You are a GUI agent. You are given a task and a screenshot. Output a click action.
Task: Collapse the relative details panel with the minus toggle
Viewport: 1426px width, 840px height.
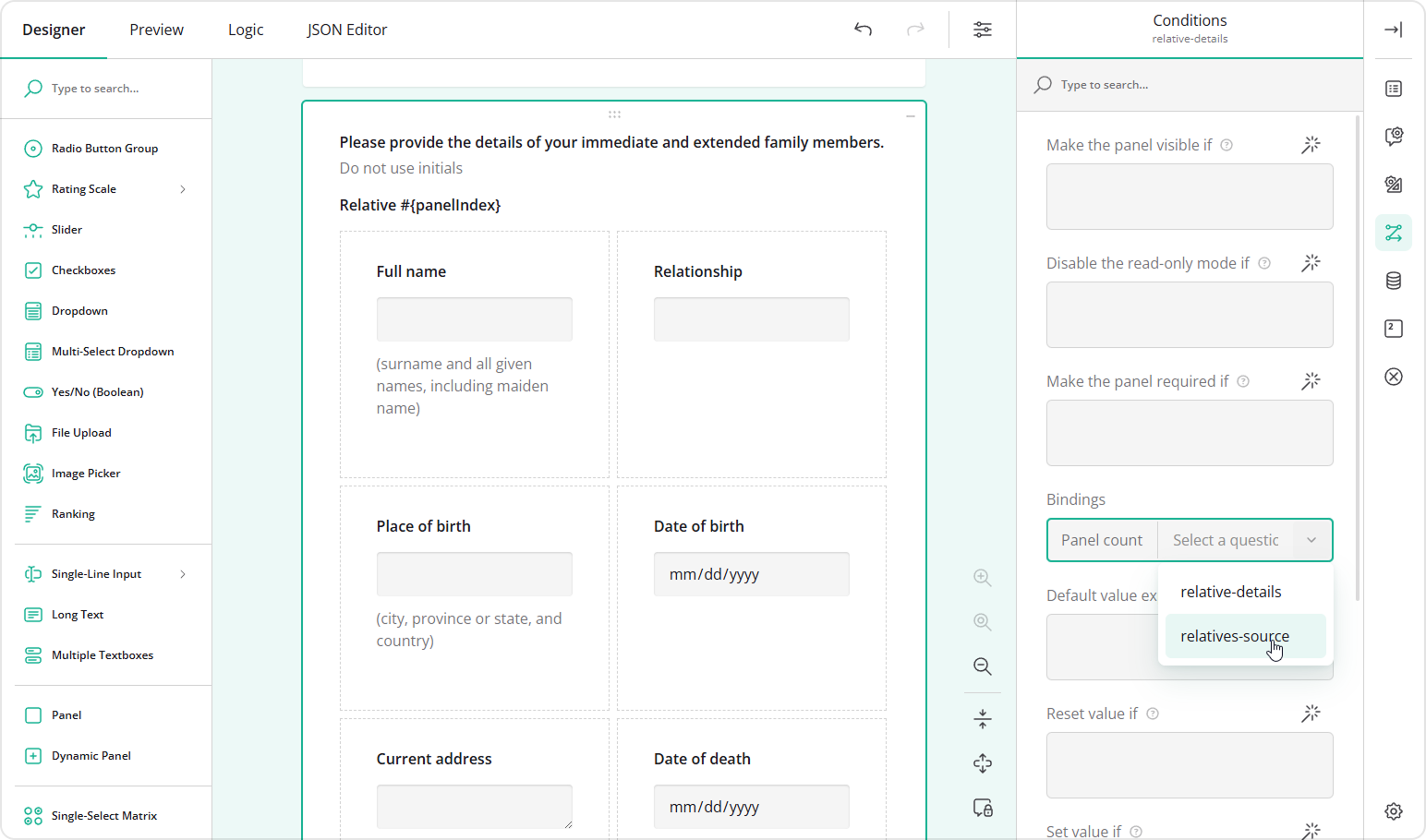coord(910,117)
